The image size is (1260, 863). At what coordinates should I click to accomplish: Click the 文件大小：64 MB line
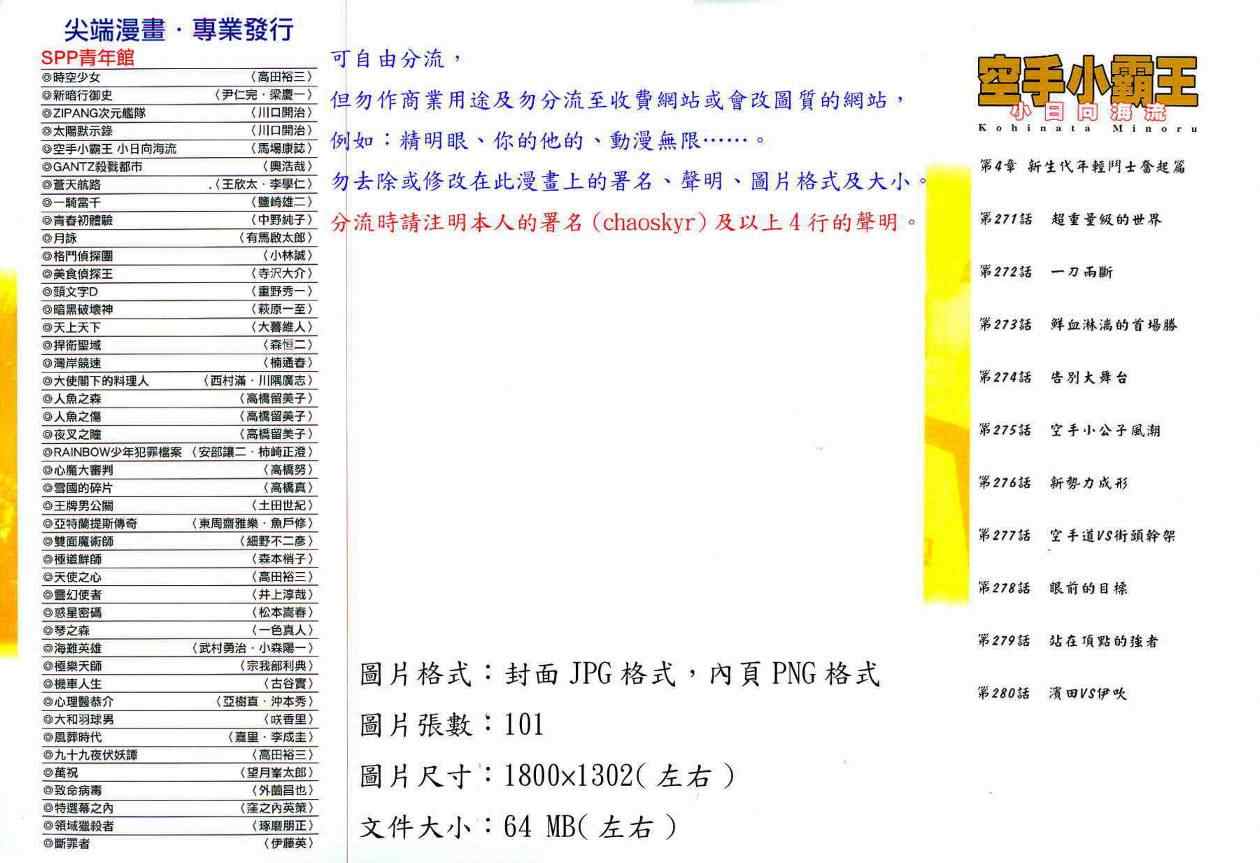point(518,827)
